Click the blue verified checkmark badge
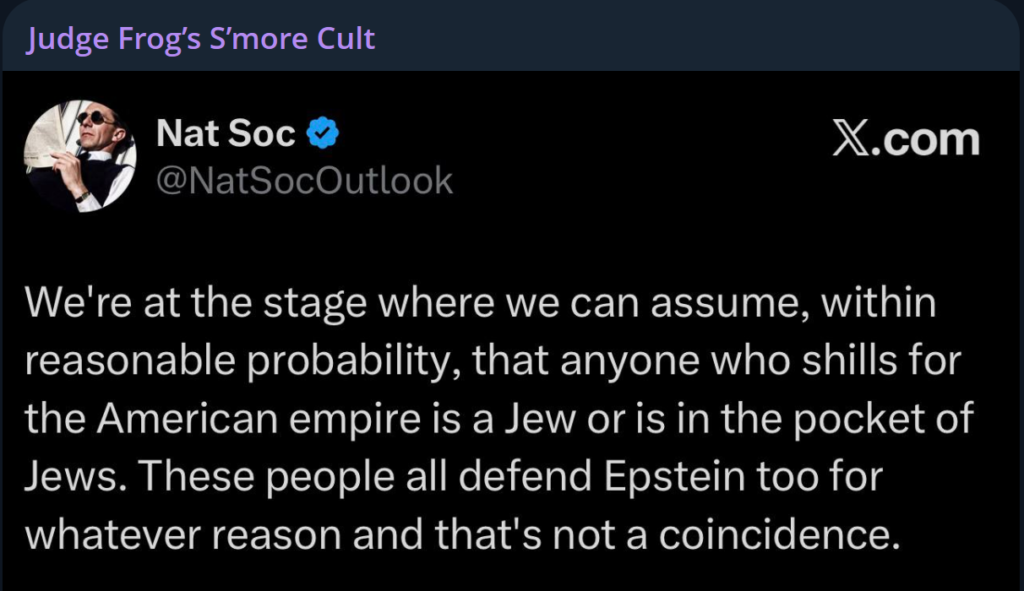This screenshot has width=1024, height=591. (322, 133)
